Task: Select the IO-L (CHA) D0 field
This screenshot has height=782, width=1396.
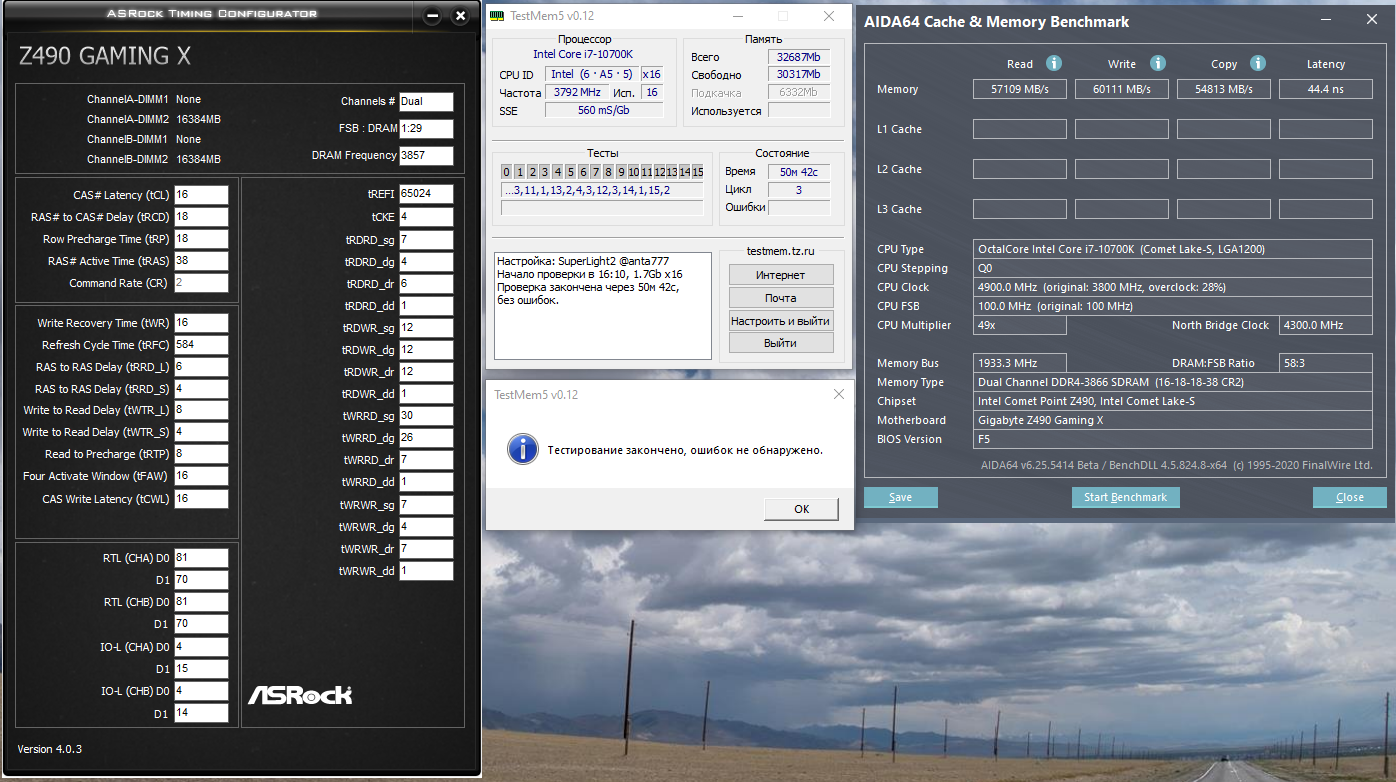Action: 201,647
